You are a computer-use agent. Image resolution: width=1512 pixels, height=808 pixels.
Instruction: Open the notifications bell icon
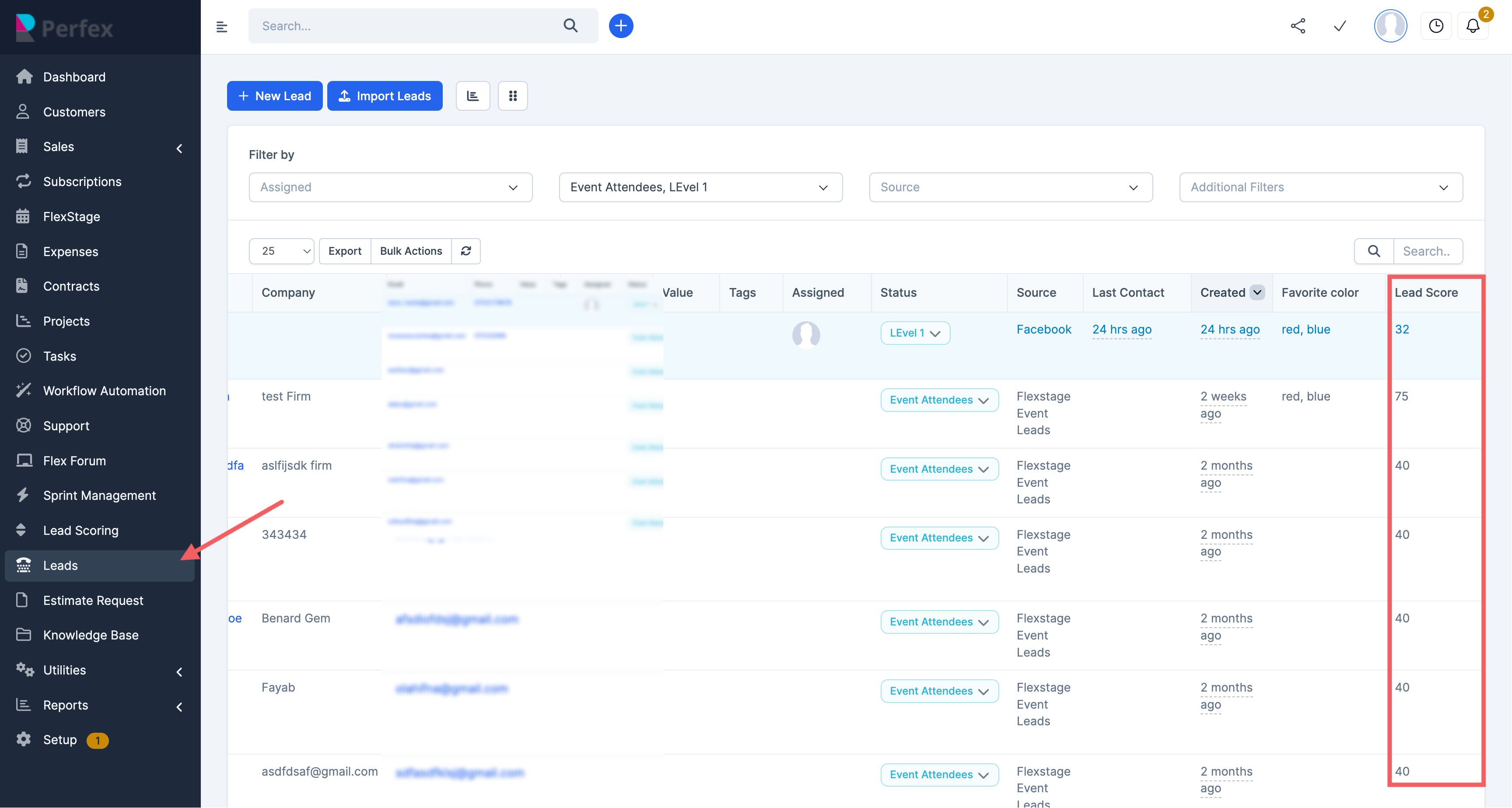(x=1473, y=26)
